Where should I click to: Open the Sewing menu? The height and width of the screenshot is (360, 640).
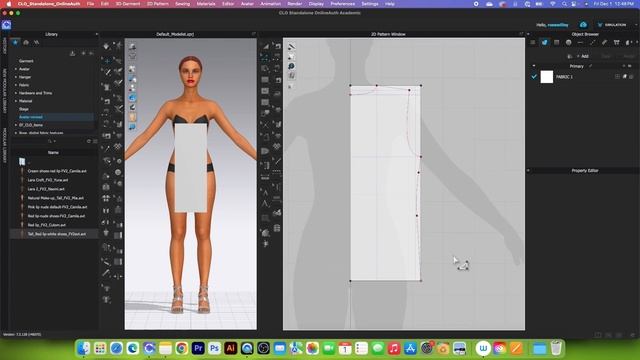pos(182,4)
